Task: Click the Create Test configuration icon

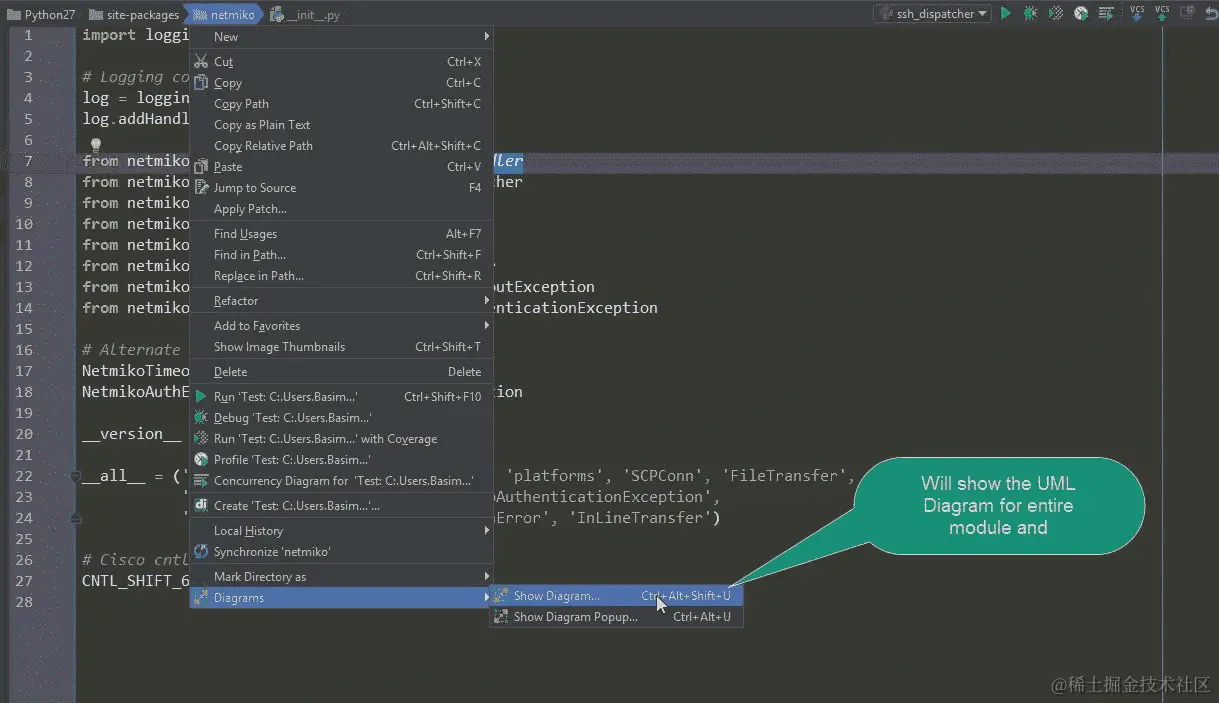Action: point(201,506)
